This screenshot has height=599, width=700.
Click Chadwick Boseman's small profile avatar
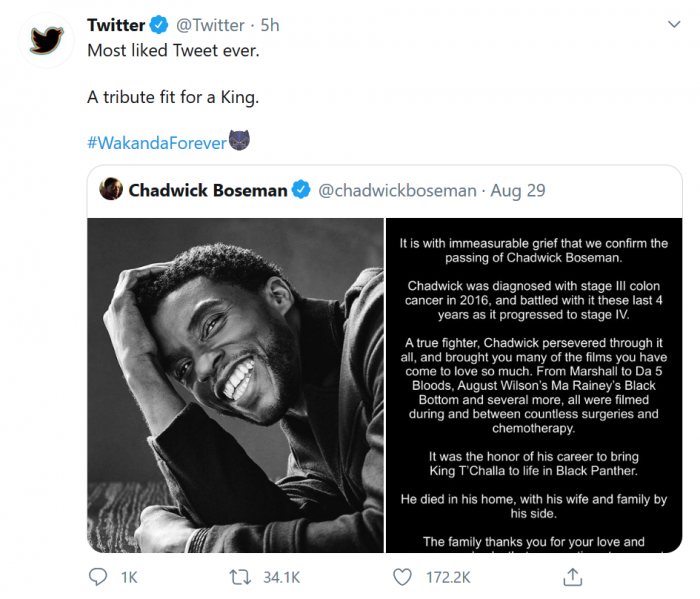(x=111, y=189)
